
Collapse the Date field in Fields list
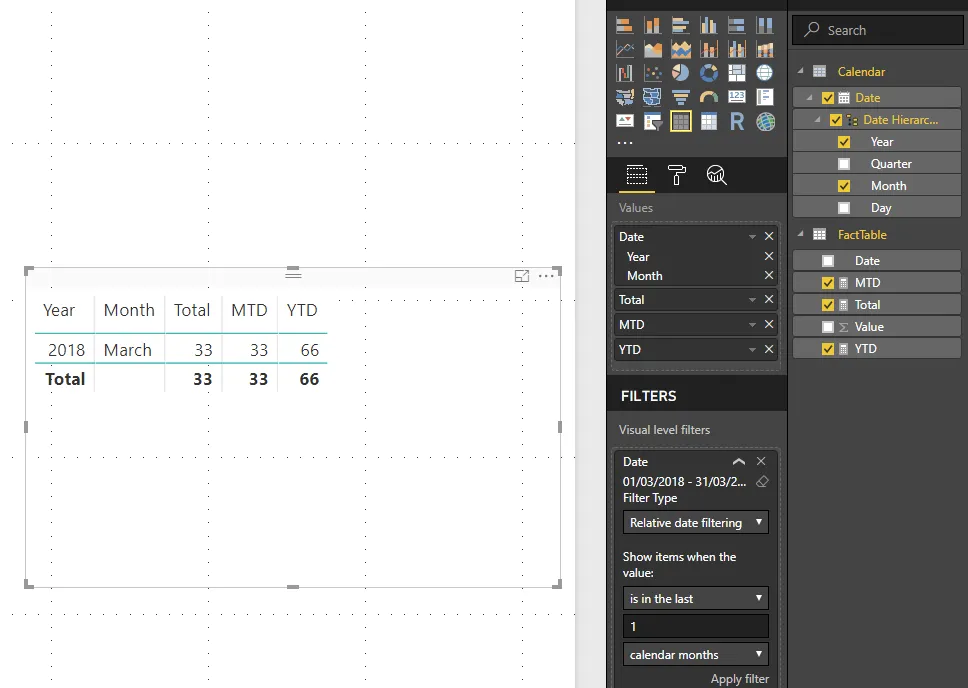pyautogui.click(x=809, y=98)
